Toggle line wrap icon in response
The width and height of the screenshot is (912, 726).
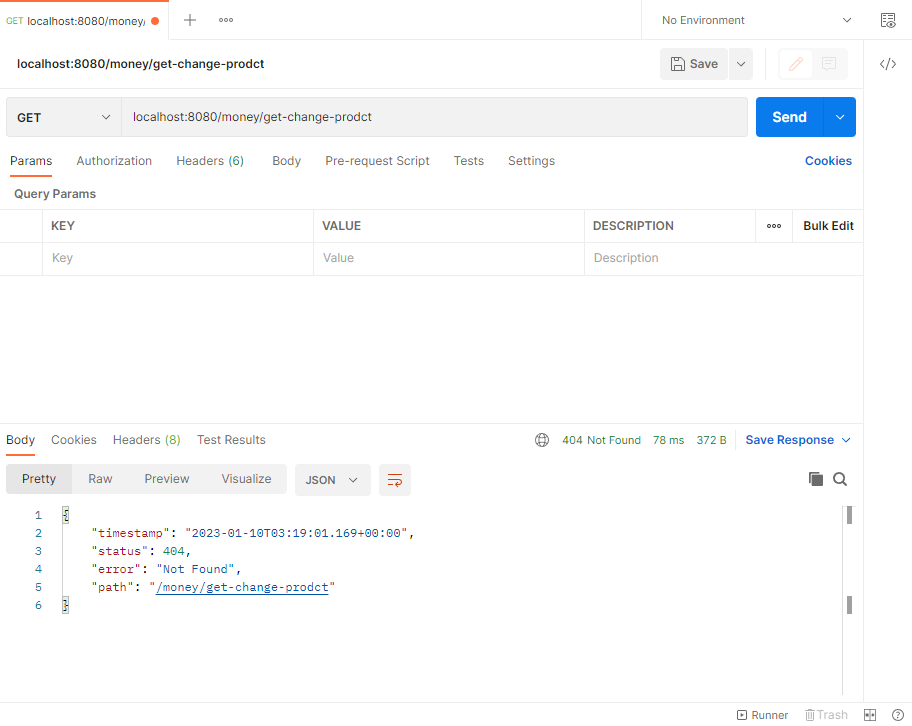pyautogui.click(x=395, y=481)
